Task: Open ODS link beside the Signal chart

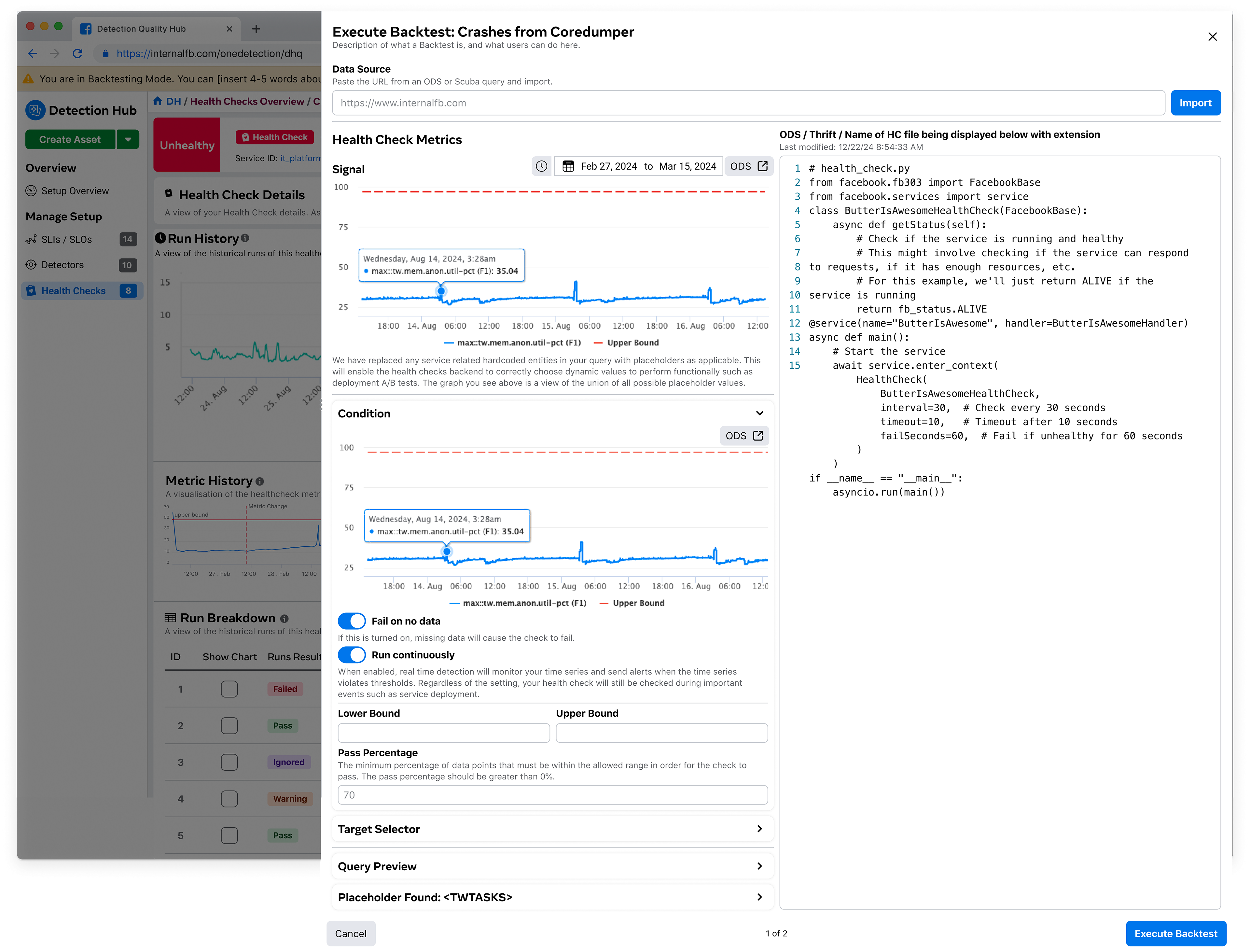Action: [x=748, y=166]
